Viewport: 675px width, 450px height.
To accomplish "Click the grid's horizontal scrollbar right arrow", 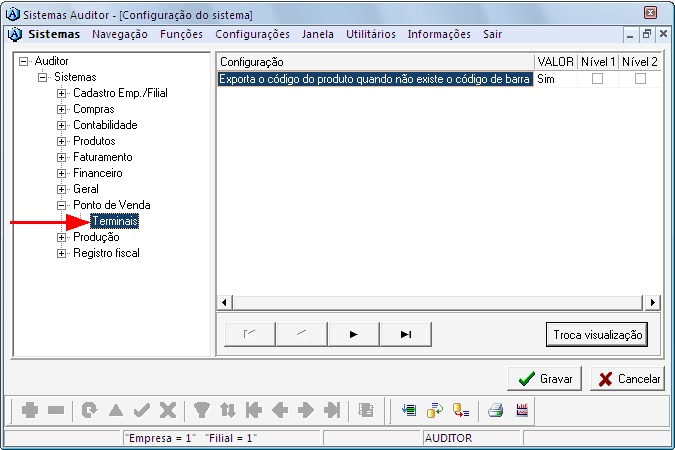I will point(653,302).
